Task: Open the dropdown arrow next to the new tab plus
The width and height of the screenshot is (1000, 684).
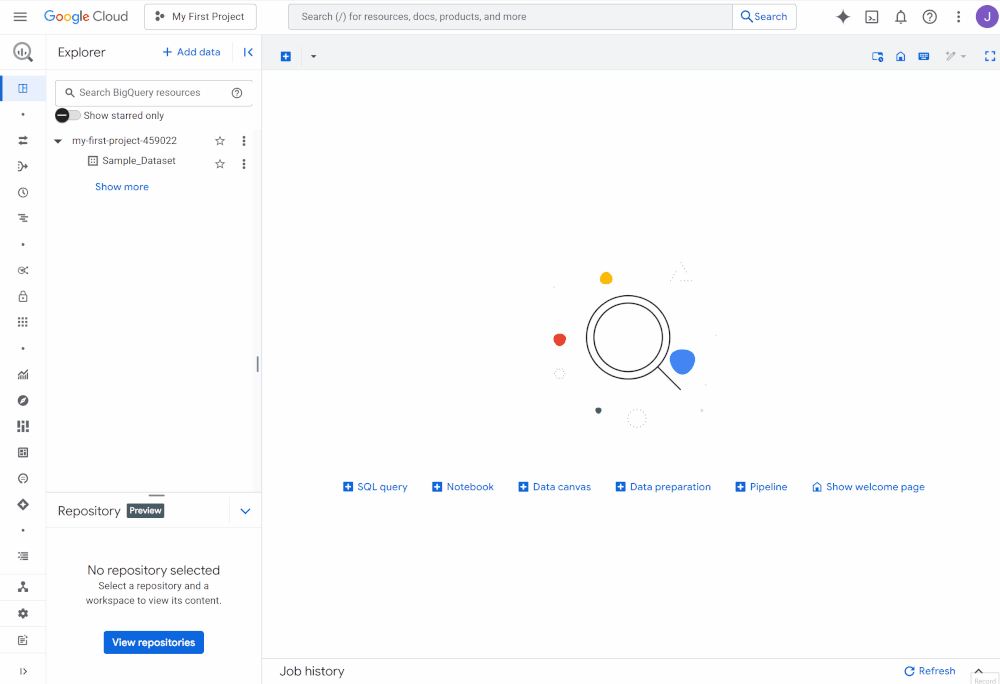Action: tap(313, 56)
